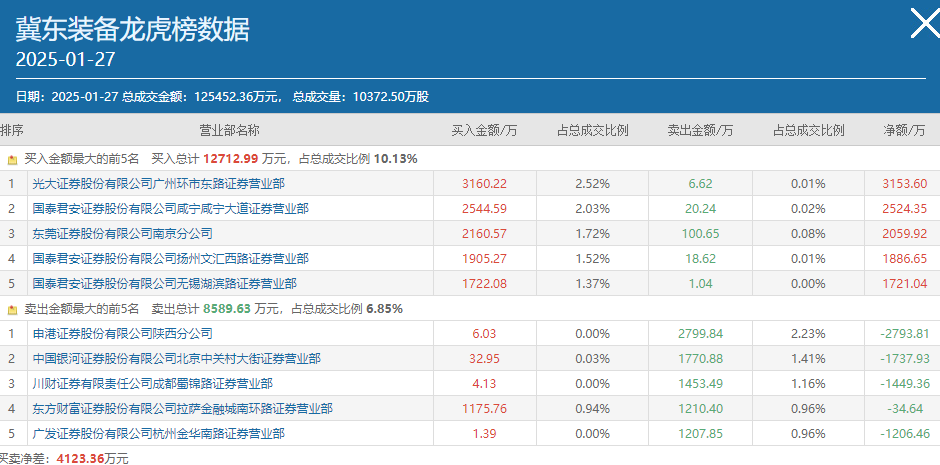Image resolution: width=940 pixels, height=465 pixels.
Task: Open 申港证券股份有限公司陕西分公司 link
Action: 122,333
